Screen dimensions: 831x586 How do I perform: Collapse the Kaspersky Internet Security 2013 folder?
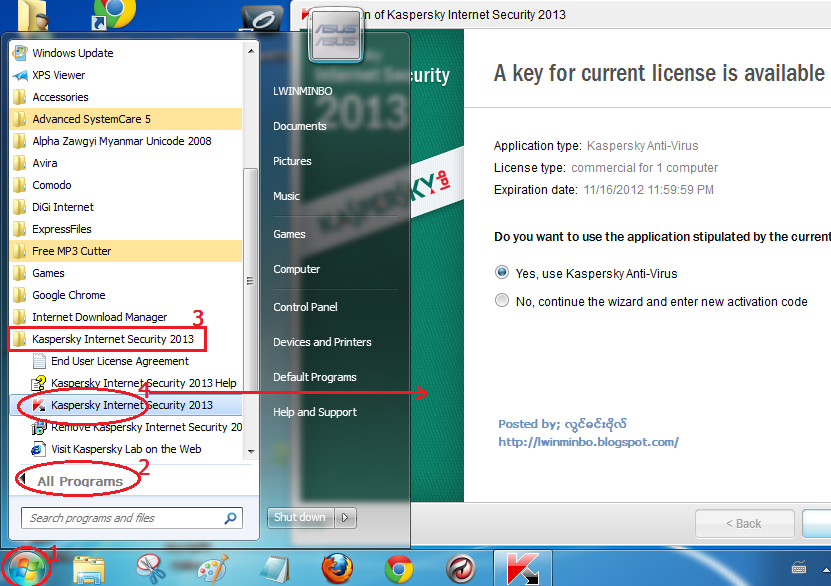[126, 339]
